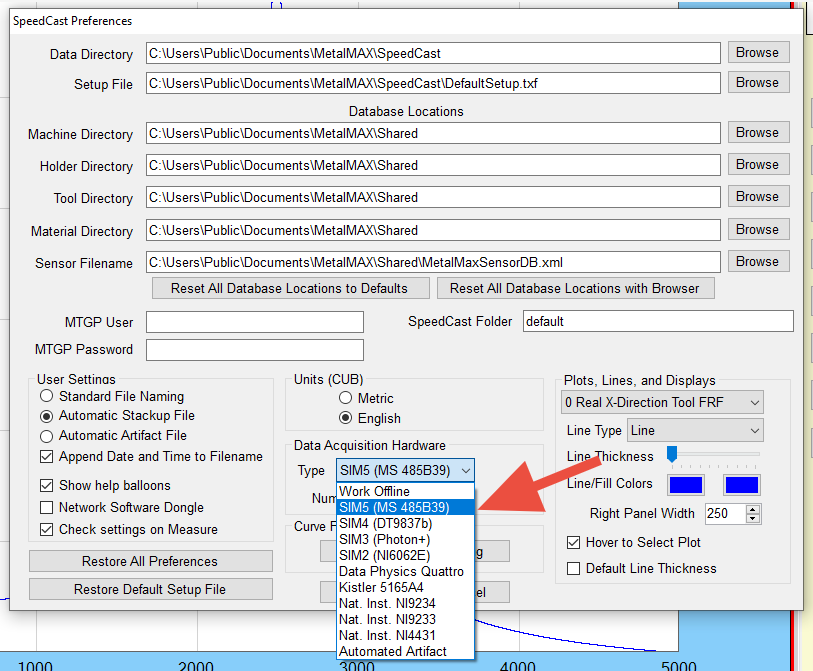This screenshot has height=671, width=813.
Task: Browse for the Holder Directory
Action: (758, 164)
